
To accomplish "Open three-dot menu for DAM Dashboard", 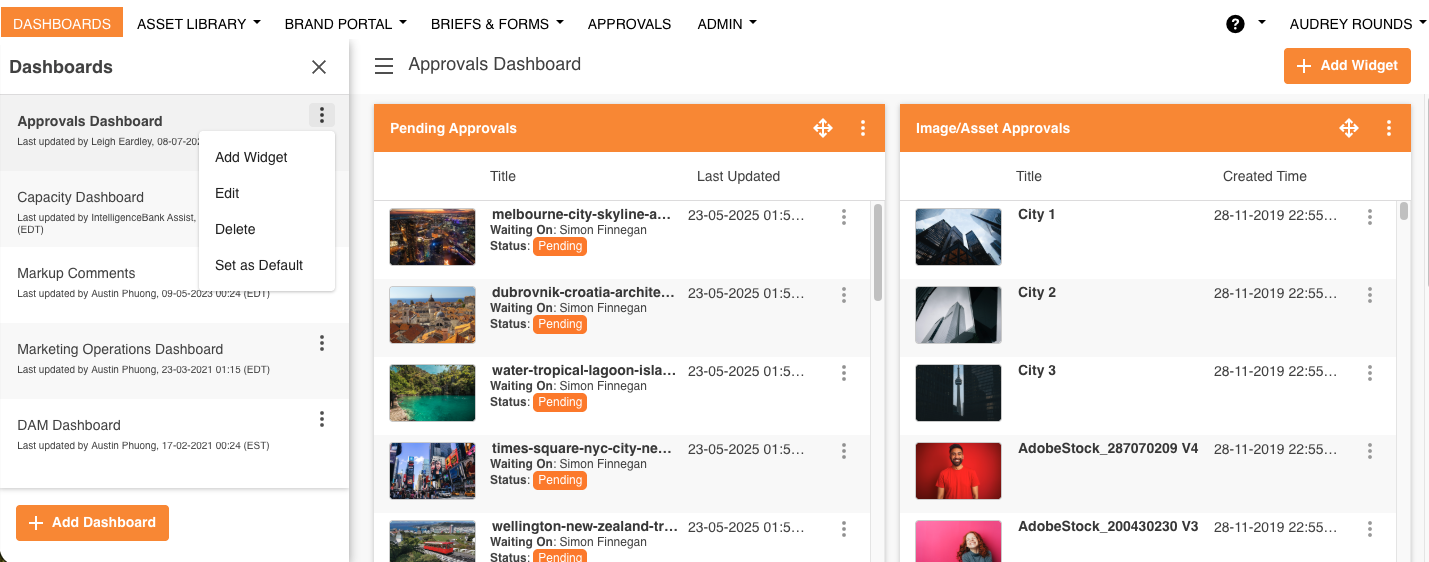I will pyautogui.click(x=322, y=419).
